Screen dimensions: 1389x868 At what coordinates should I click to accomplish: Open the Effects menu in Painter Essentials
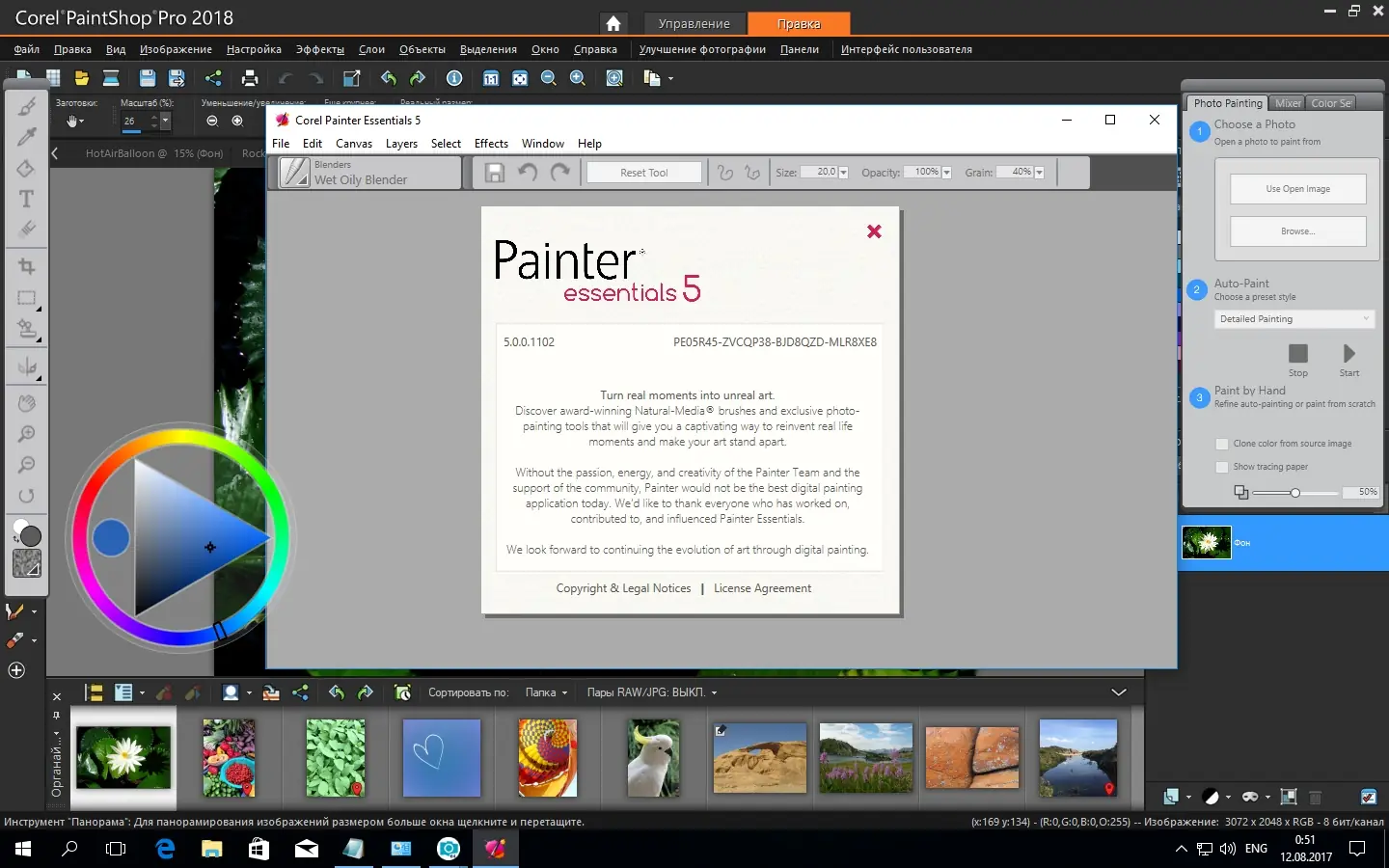[491, 144]
